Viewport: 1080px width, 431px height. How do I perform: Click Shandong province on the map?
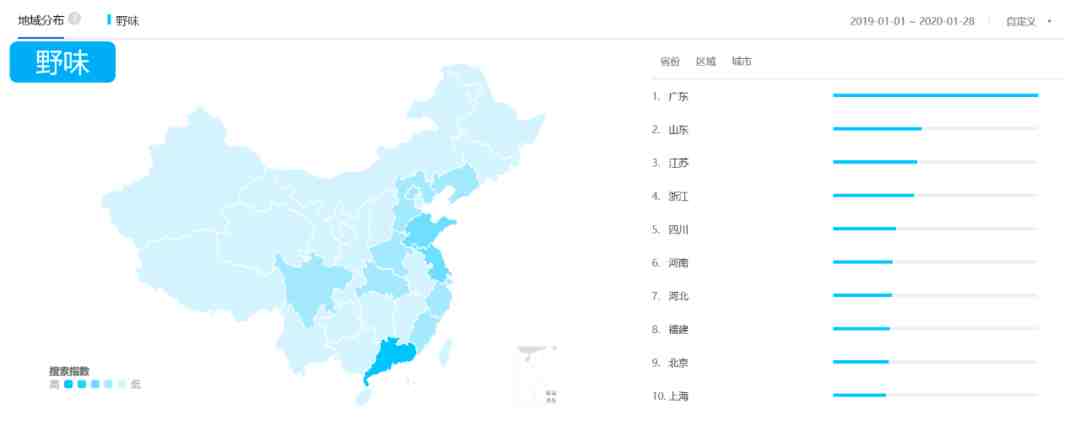tap(429, 232)
